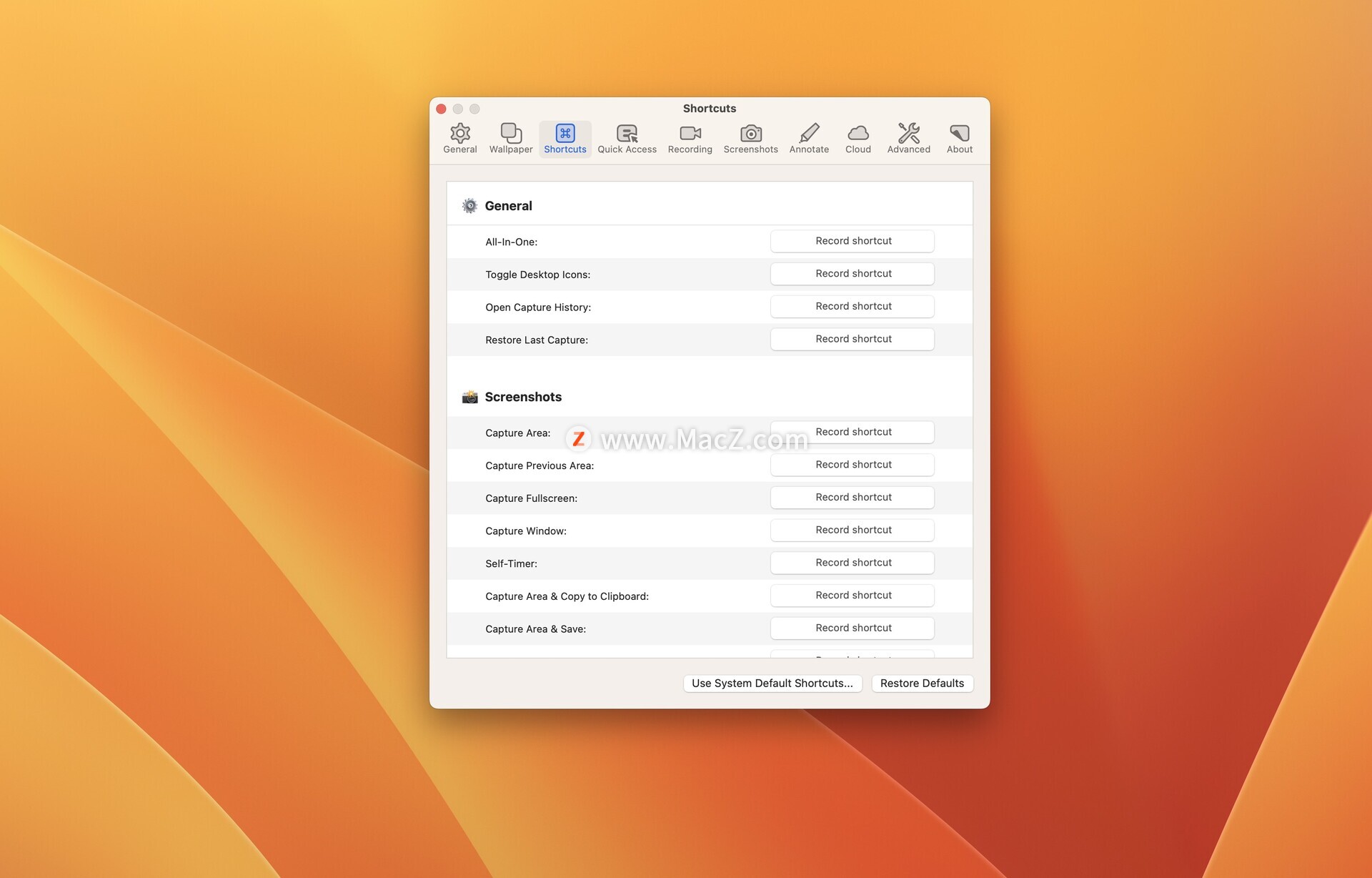Click the Capture Previous Area label
The width and height of the screenshot is (1372, 878).
540,466
